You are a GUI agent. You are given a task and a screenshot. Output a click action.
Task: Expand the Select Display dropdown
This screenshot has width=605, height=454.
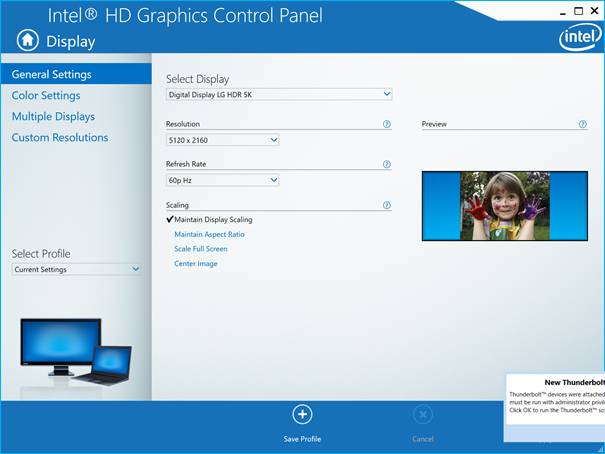pyautogui.click(x=279, y=95)
